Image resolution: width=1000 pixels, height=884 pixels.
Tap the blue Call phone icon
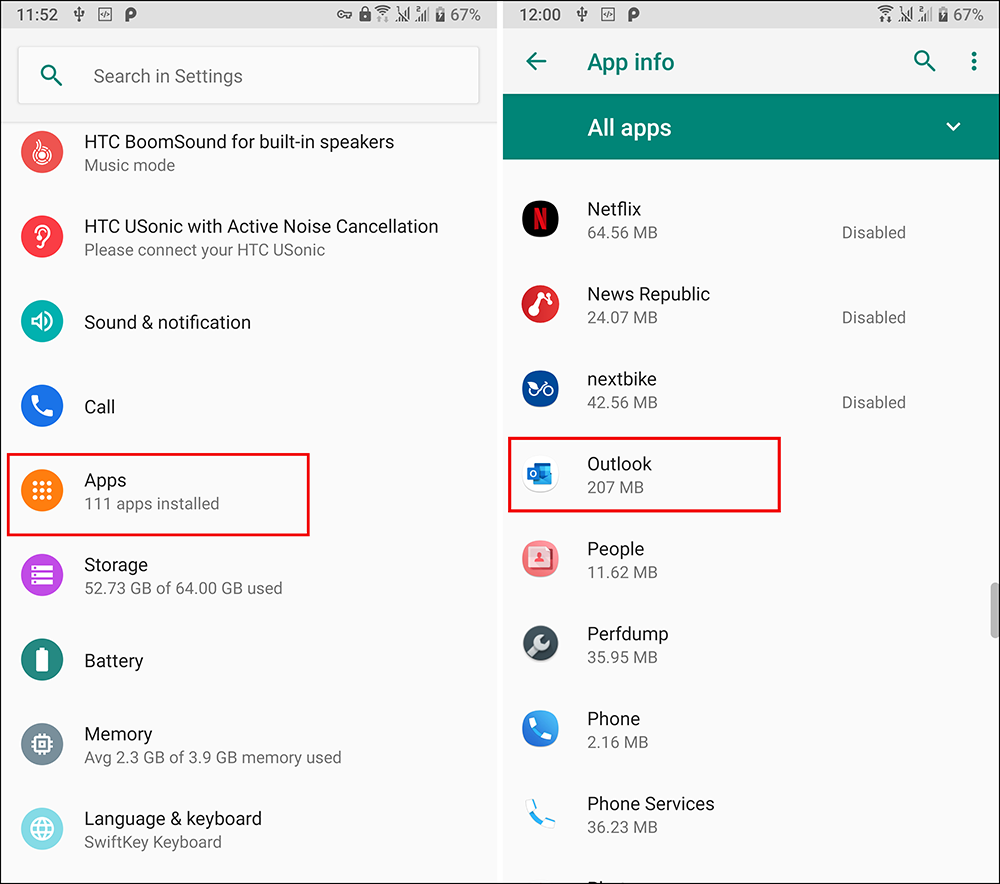tap(42, 406)
